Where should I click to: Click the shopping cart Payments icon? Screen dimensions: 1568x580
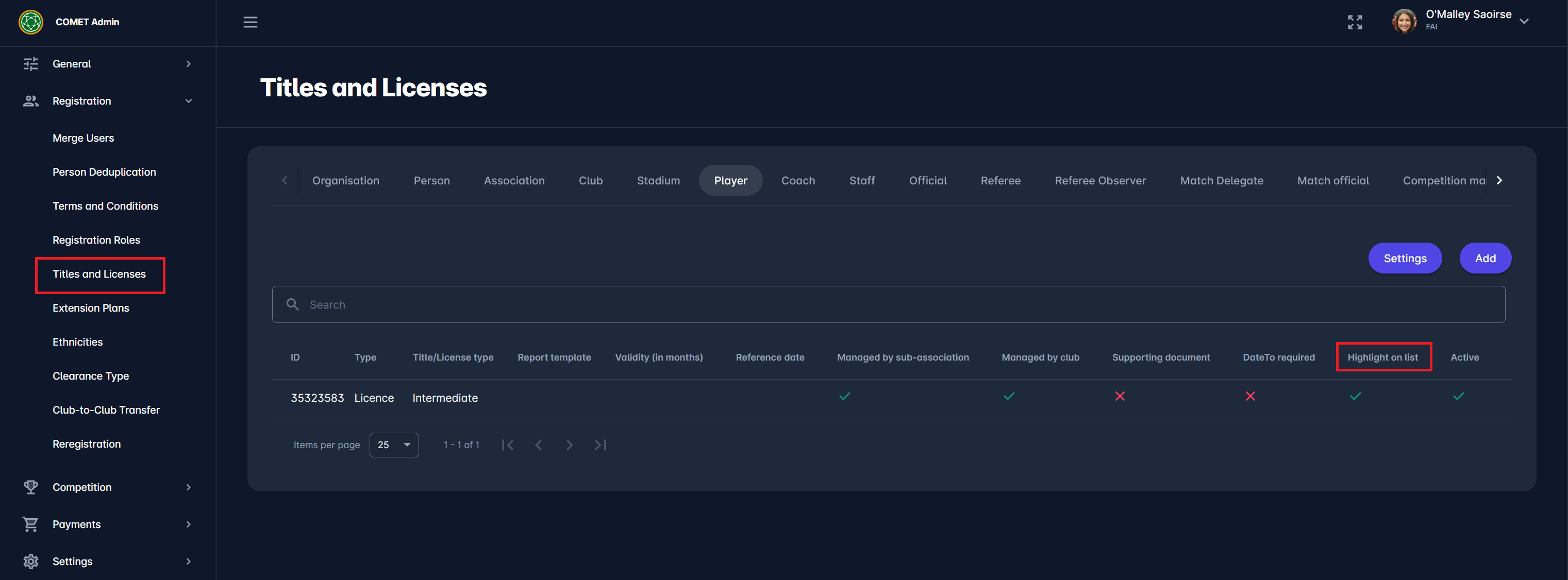[30, 524]
